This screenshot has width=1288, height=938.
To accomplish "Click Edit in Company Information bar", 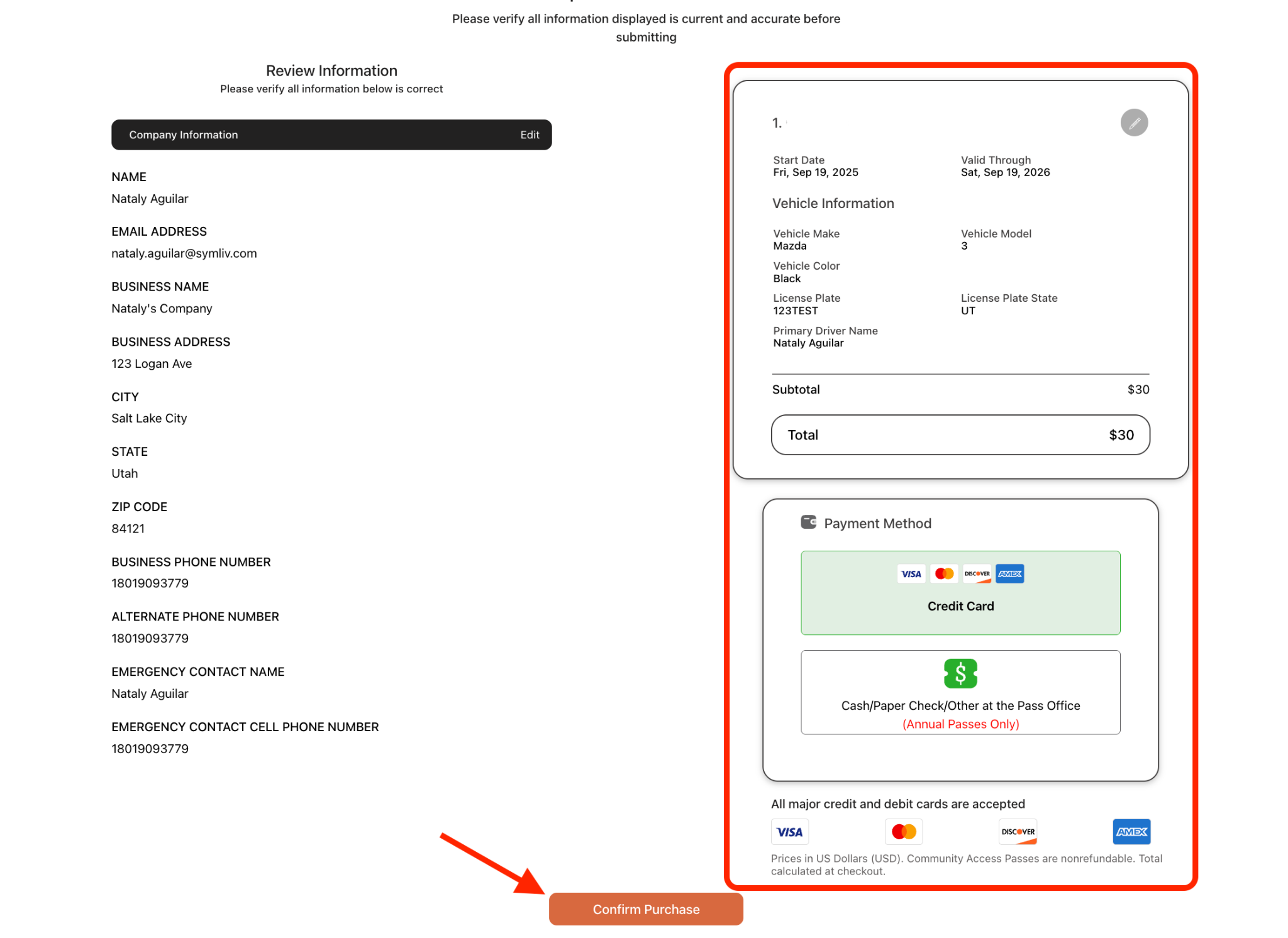I will [530, 135].
